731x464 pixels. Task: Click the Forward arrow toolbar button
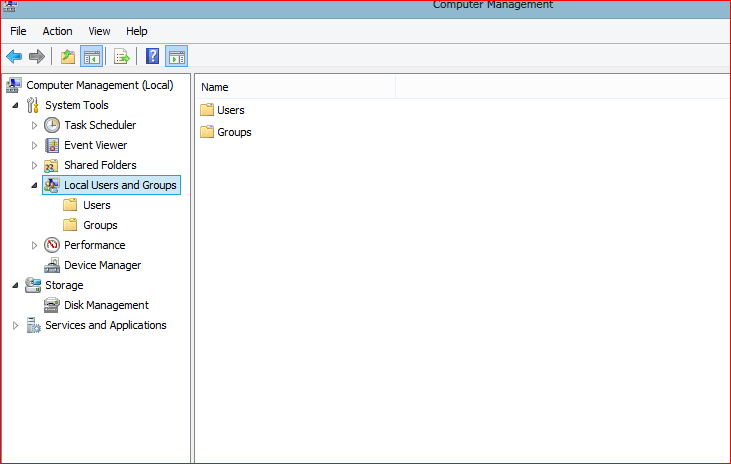pos(37,57)
